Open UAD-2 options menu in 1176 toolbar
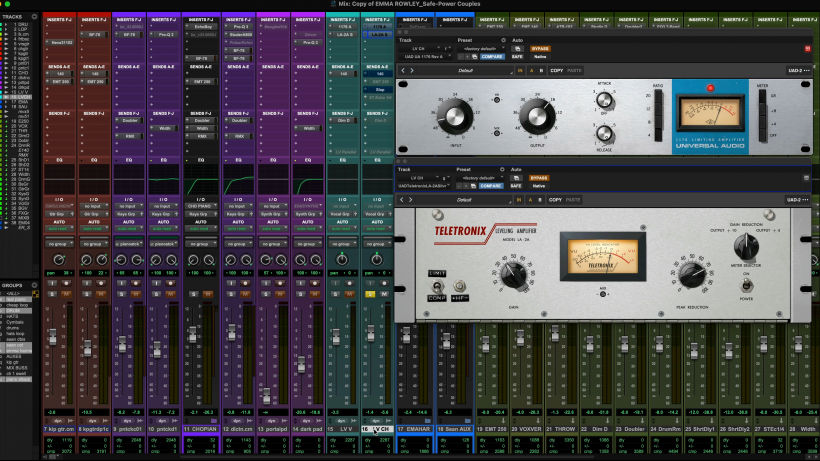The height and width of the screenshot is (461, 820). coord(799,71)
